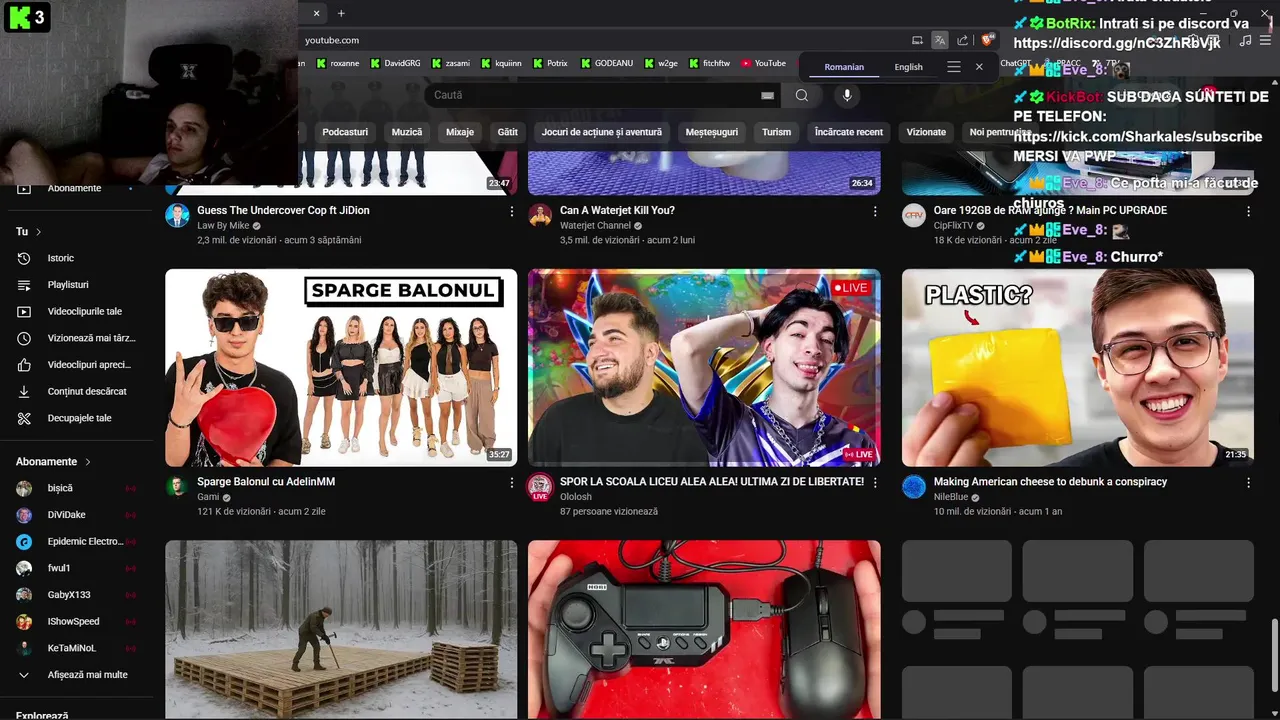Open options menu for Oare 192GB de RAM video

point(1248,211)
